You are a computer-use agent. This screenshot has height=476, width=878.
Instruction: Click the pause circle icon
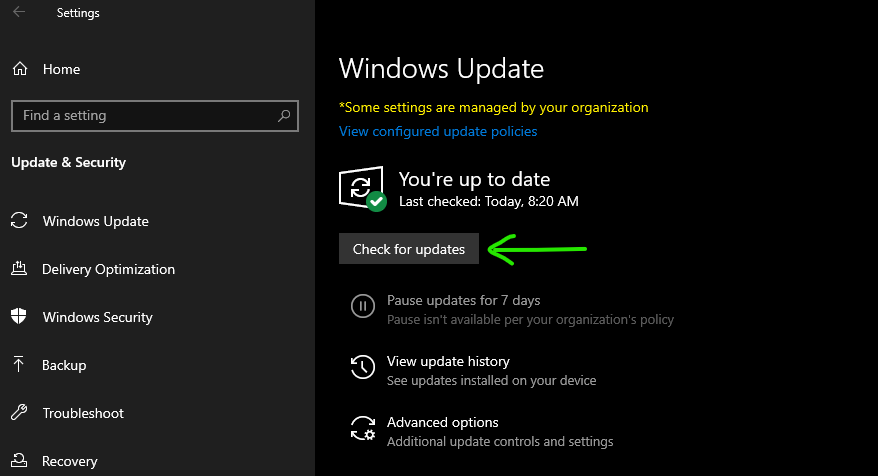tap(363, 306)
